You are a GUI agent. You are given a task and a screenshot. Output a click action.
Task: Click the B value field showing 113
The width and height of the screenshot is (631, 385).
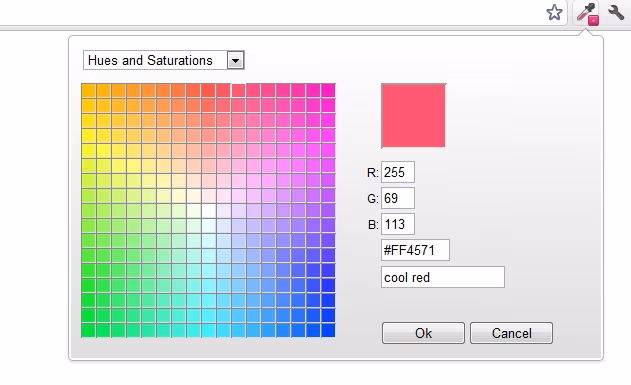[398, 224]
